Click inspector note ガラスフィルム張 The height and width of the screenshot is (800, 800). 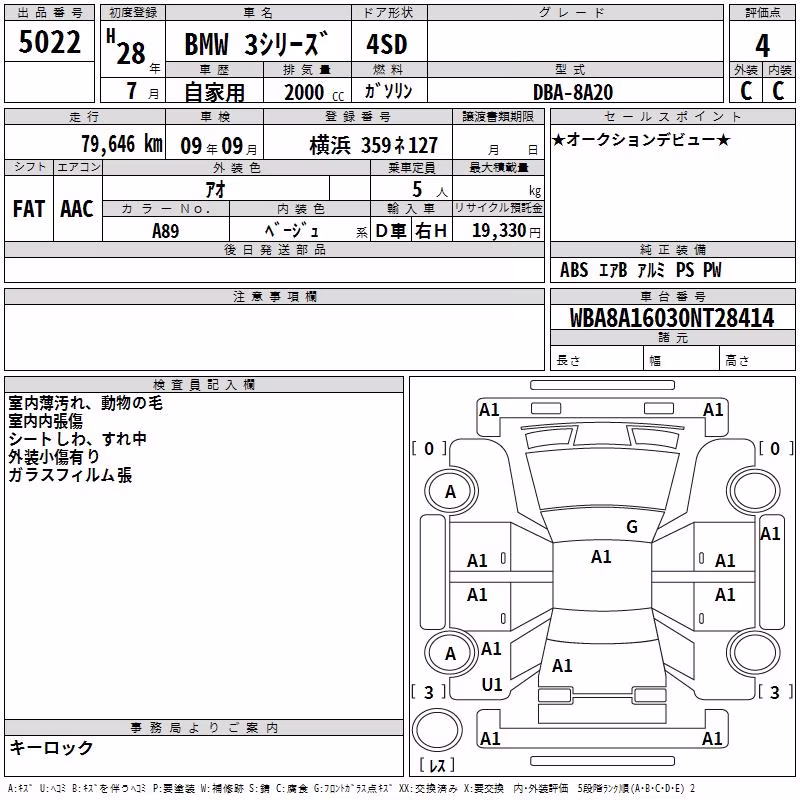[x=70, y=475]
